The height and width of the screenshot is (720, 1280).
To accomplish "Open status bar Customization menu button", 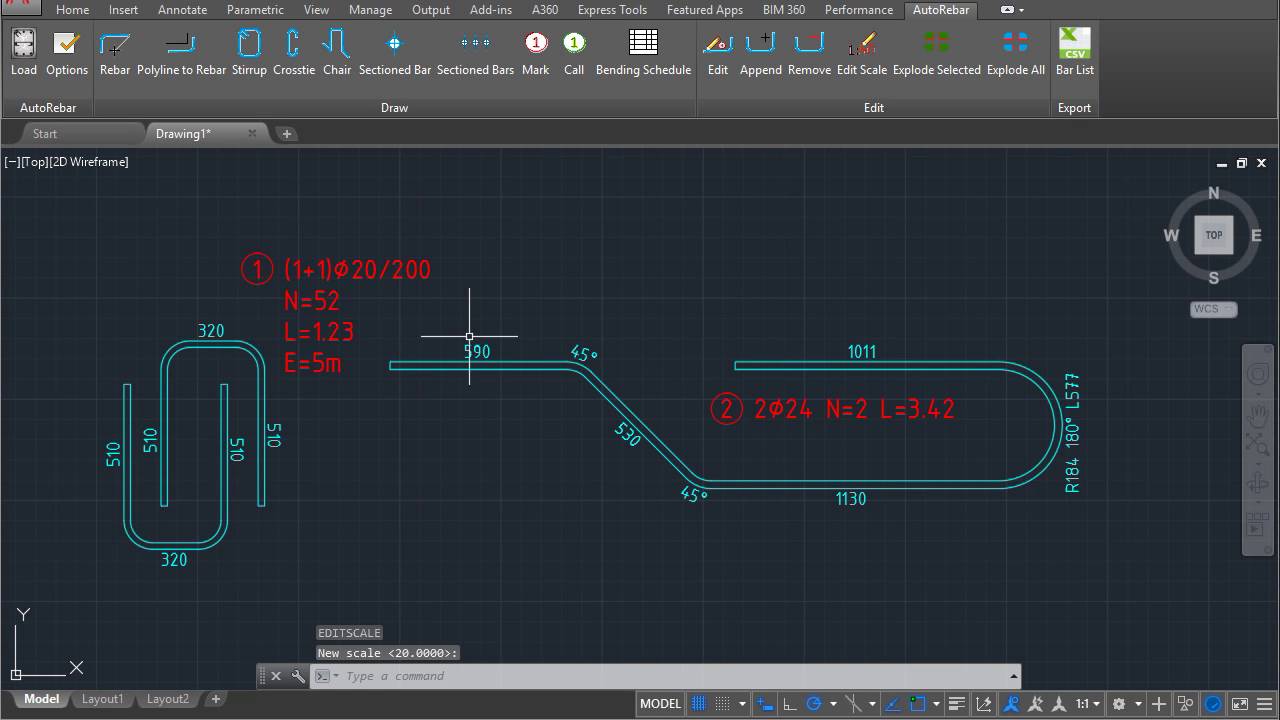I will tap(1263, 703).
